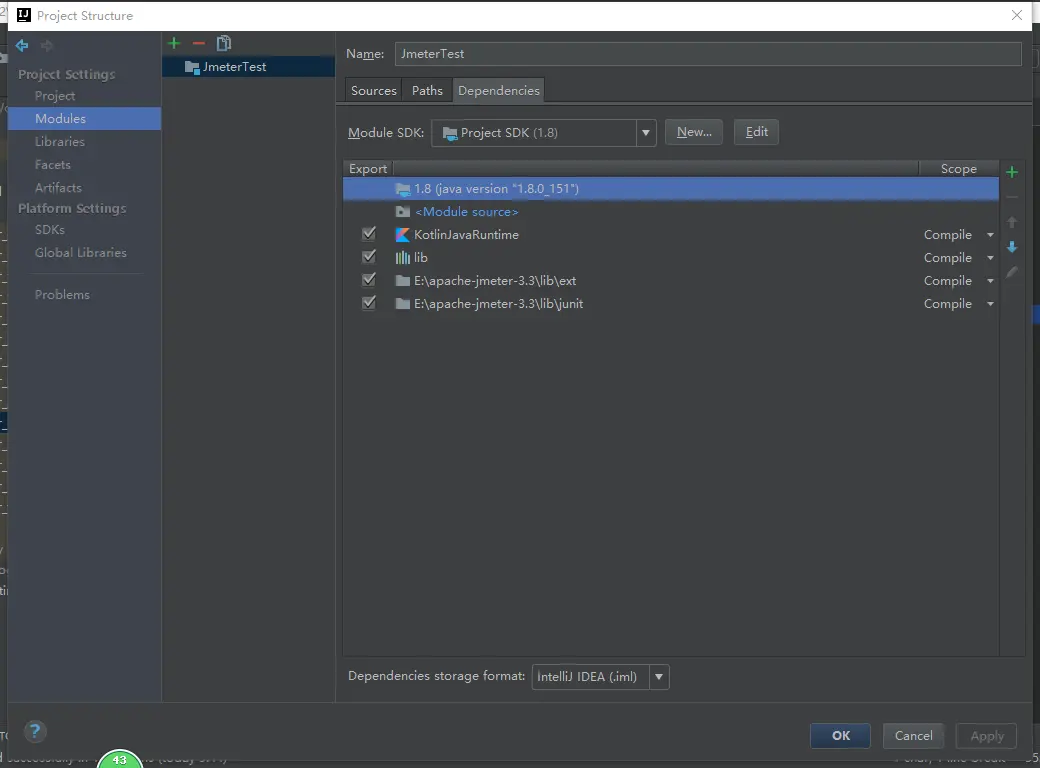Click the KotlinJavaRuntime Kotlin icon
The image size is (1040, 768).
click(x=403, y=235)
